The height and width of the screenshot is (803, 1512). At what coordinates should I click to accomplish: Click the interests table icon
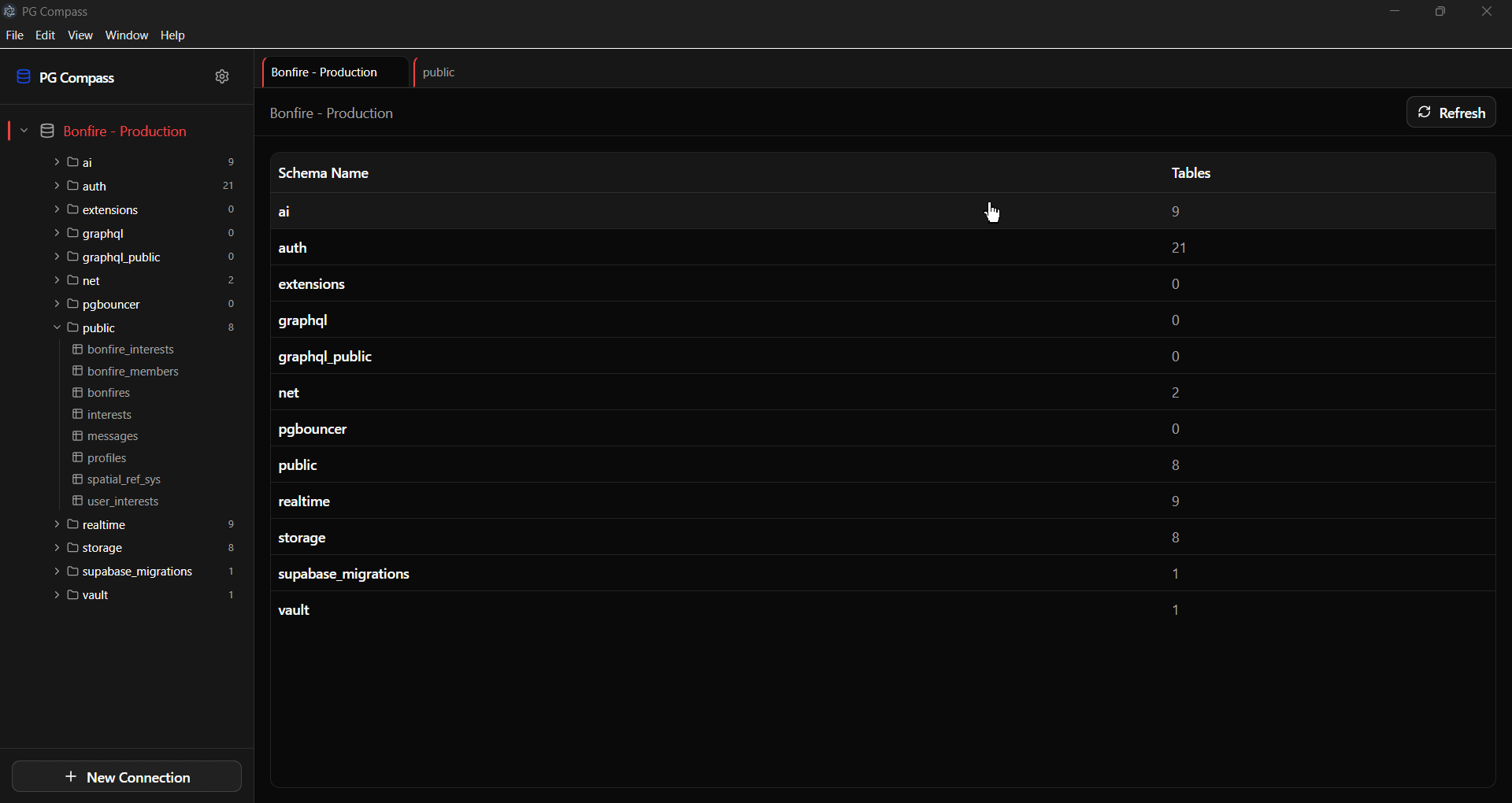click(x=78, y=414)
